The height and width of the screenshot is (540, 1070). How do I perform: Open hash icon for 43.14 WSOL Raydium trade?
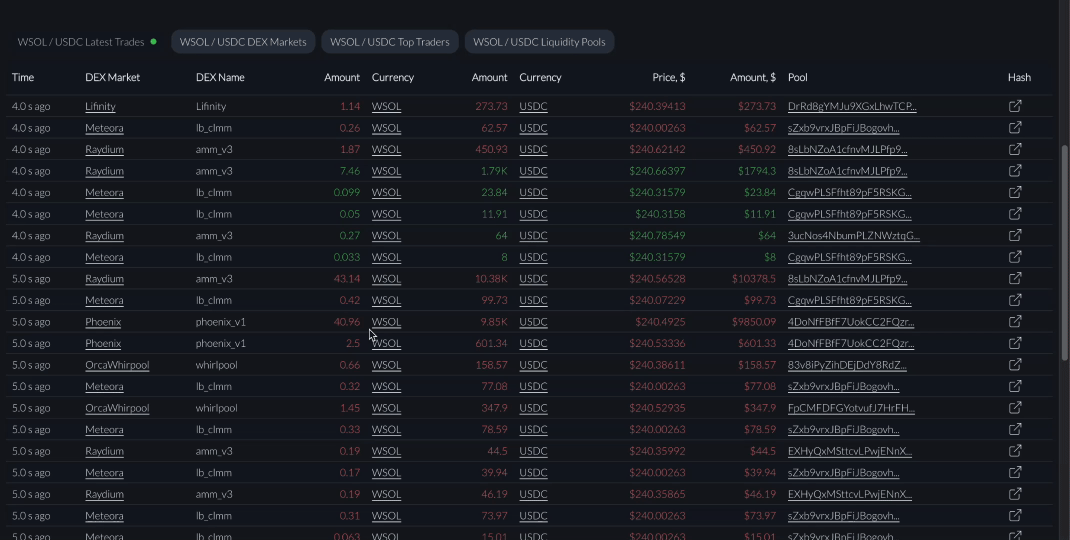1015,279
